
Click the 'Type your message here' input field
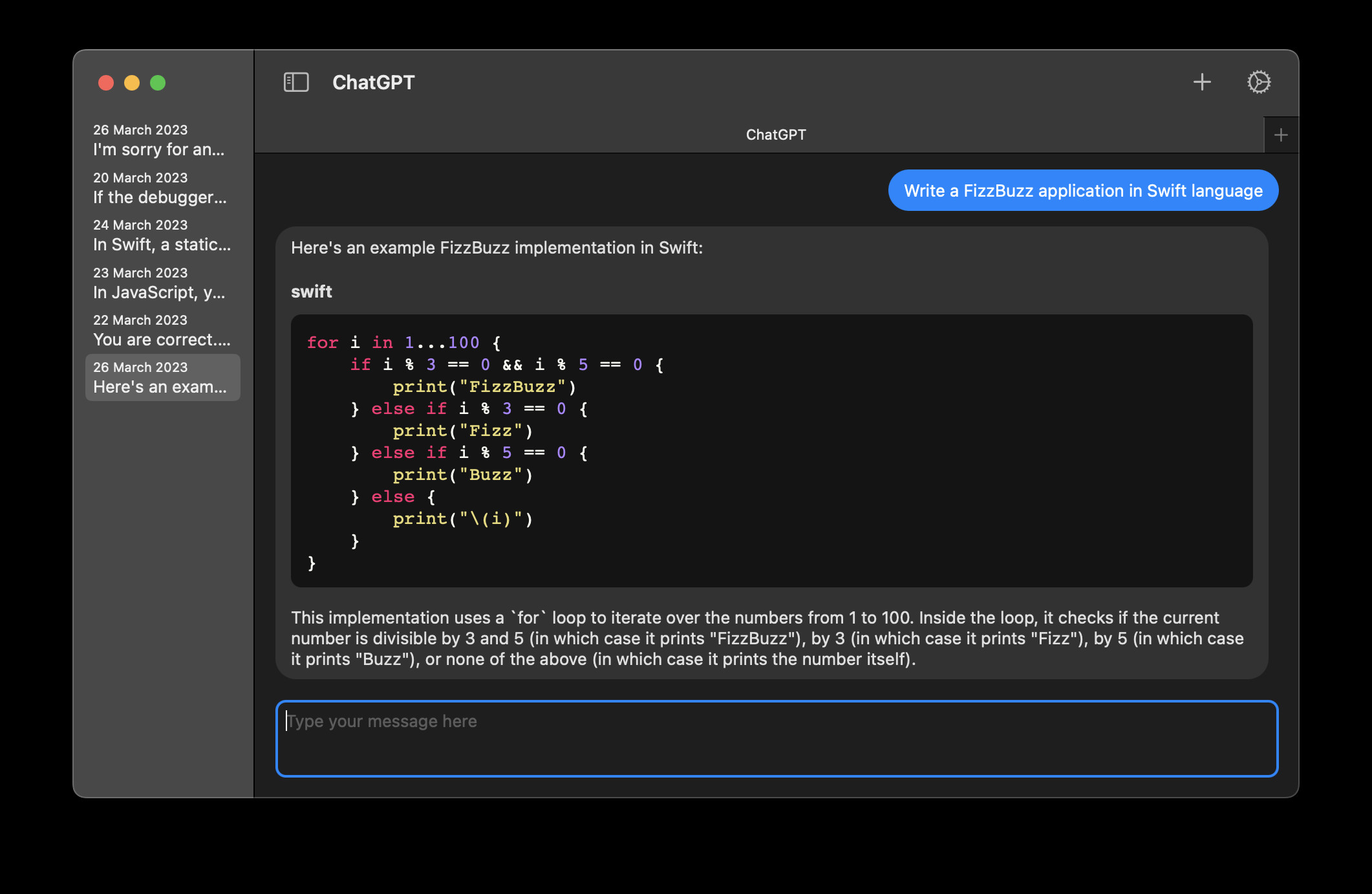coord(777,738)
